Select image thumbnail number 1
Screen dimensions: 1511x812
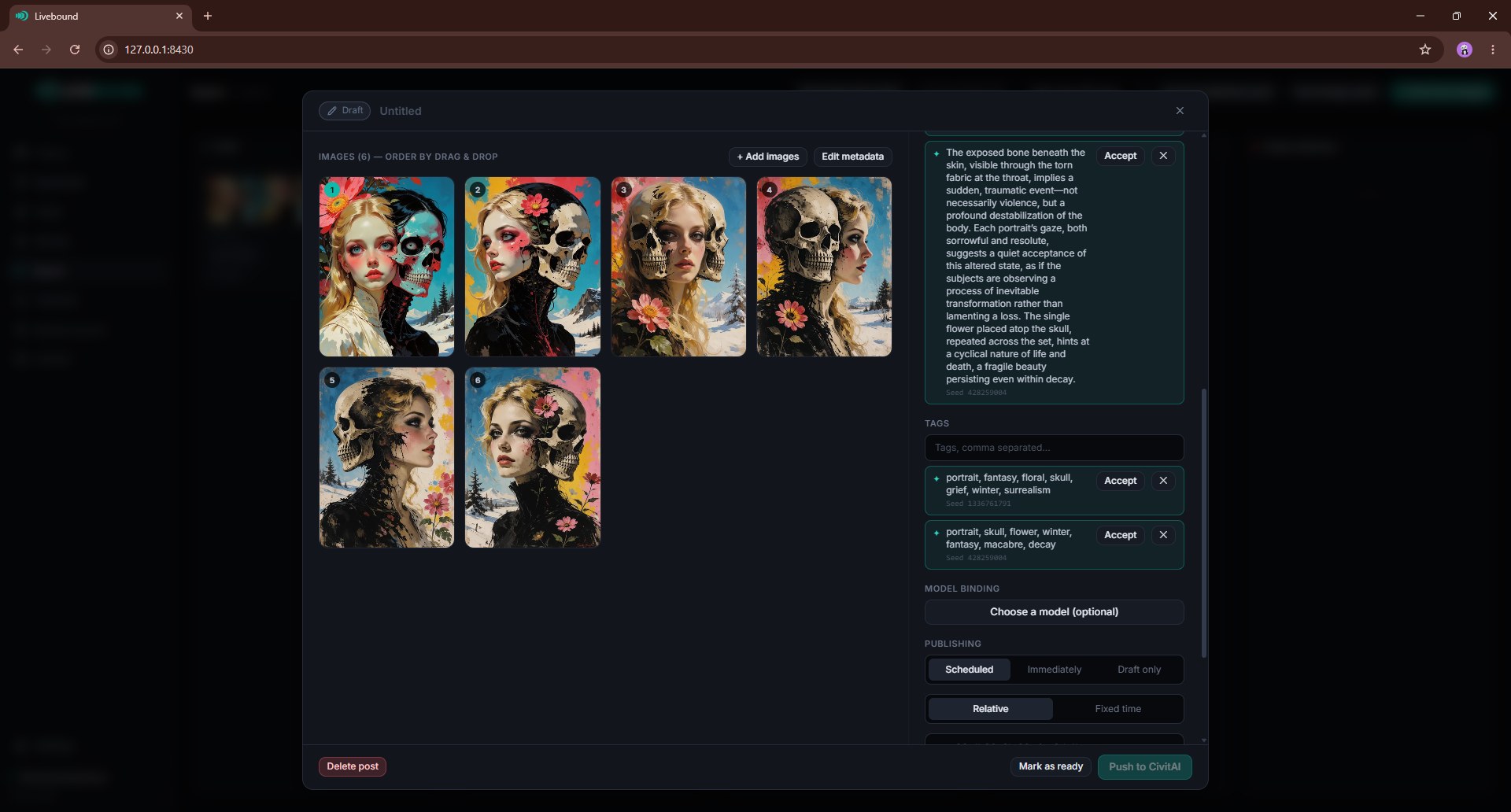tap(386, 267)
